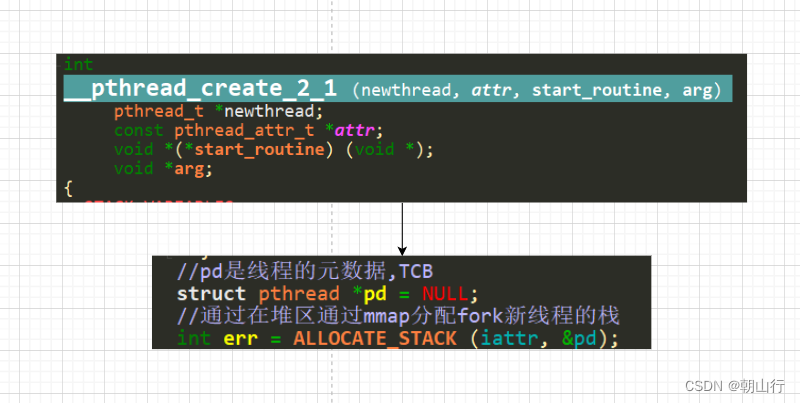Click the comment about mmap allocating the stack

pyautogui.click(x=398, y=316)
